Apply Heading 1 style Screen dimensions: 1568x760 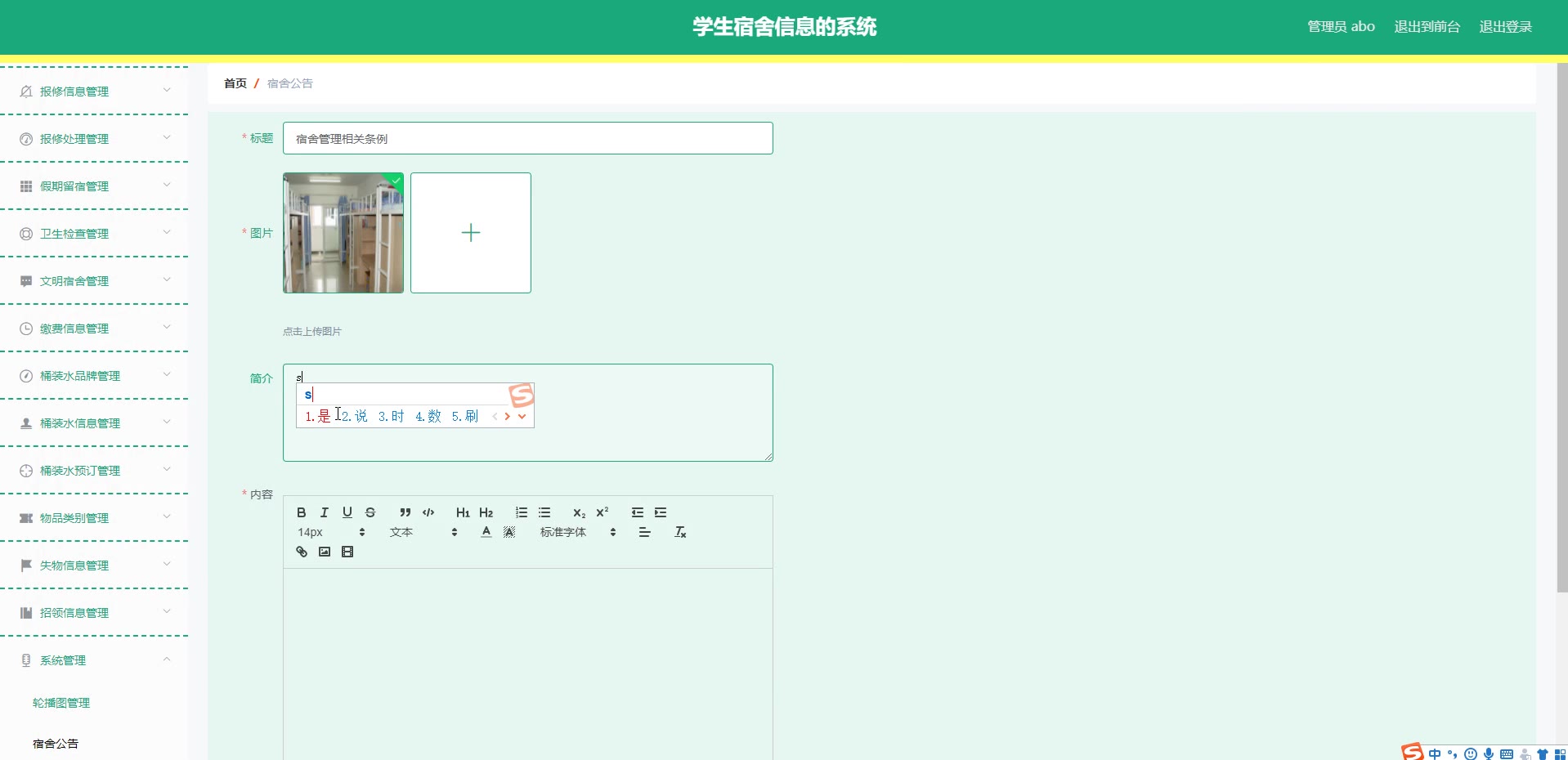point(463,512)
